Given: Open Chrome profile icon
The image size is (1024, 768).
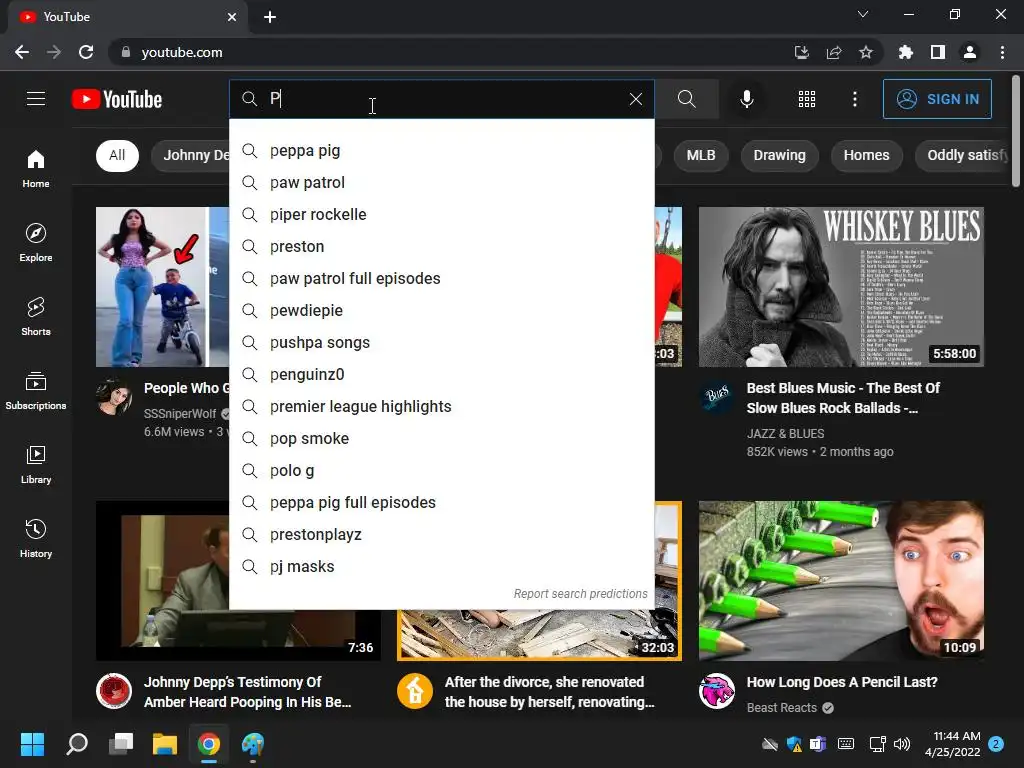Looking at the screenshot, I should (970, 52).
